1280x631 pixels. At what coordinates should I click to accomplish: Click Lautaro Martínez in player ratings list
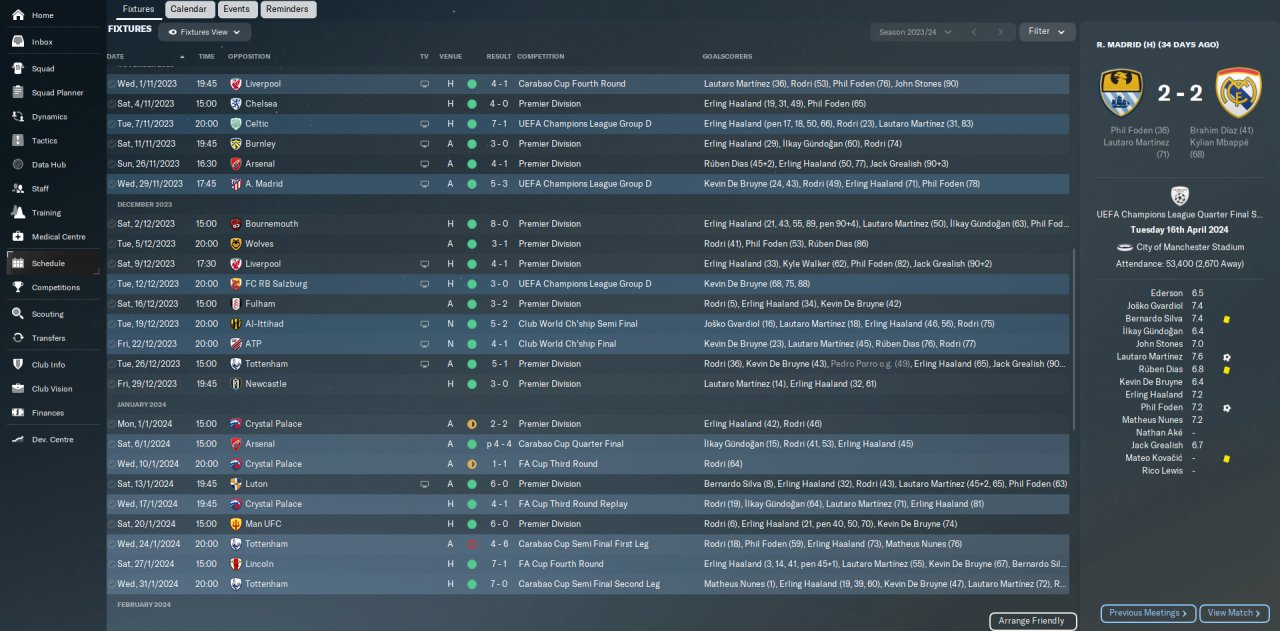1149,357
